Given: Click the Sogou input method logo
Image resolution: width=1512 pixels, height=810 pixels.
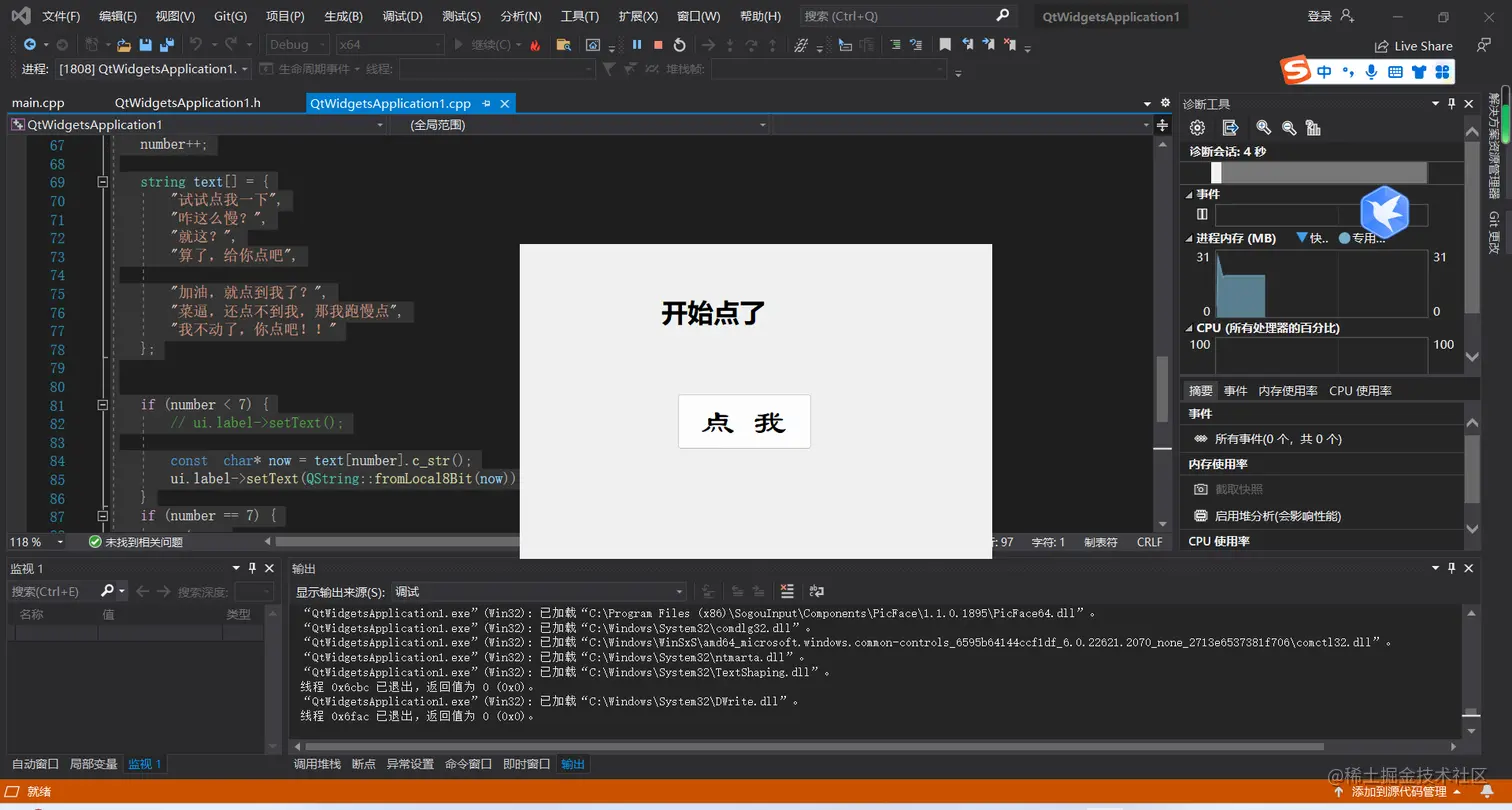Looking at the screenshot, I should click(x=1297, y=71).
